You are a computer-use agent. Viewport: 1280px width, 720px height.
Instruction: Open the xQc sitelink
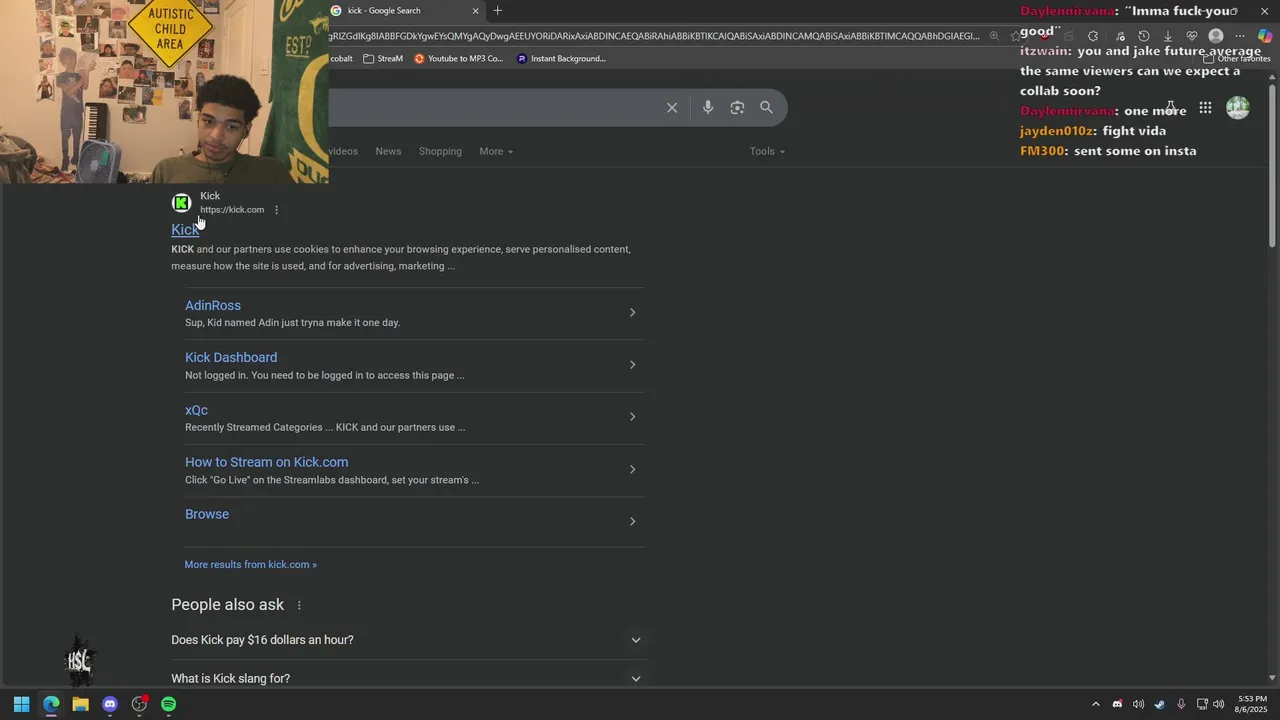pos(196,410)
